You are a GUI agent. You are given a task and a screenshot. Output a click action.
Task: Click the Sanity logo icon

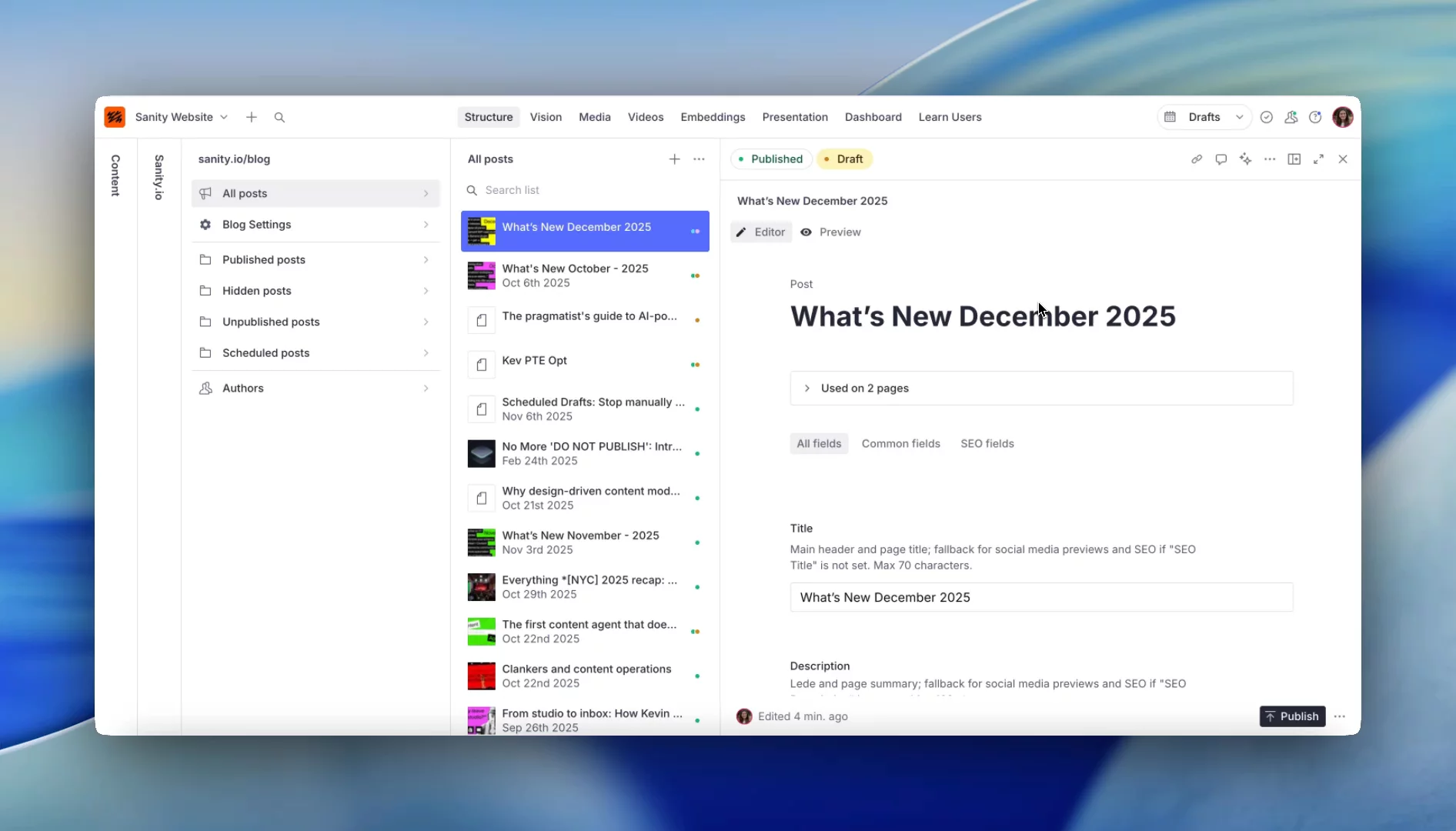click(115, 117)
